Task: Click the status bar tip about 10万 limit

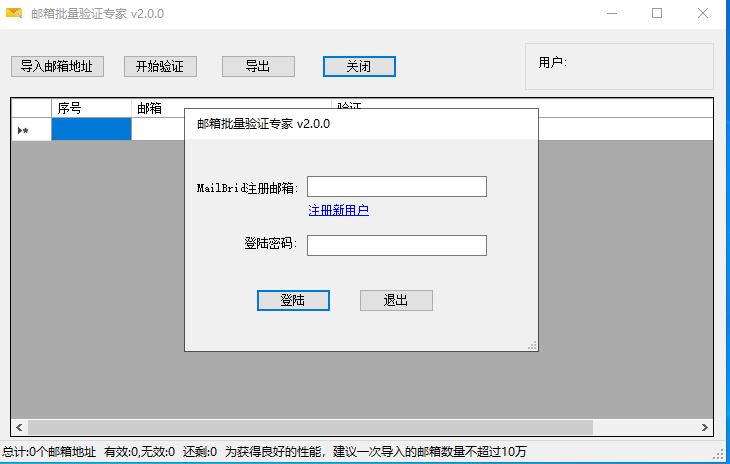Action: pyautogui.click(x=376, y=452)
